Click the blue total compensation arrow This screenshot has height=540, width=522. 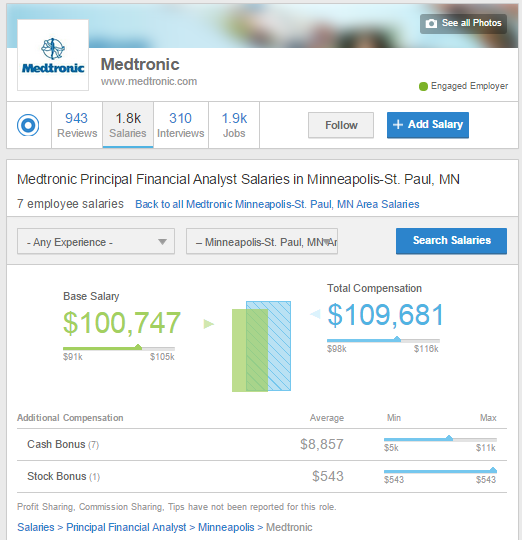pos(315,313)
